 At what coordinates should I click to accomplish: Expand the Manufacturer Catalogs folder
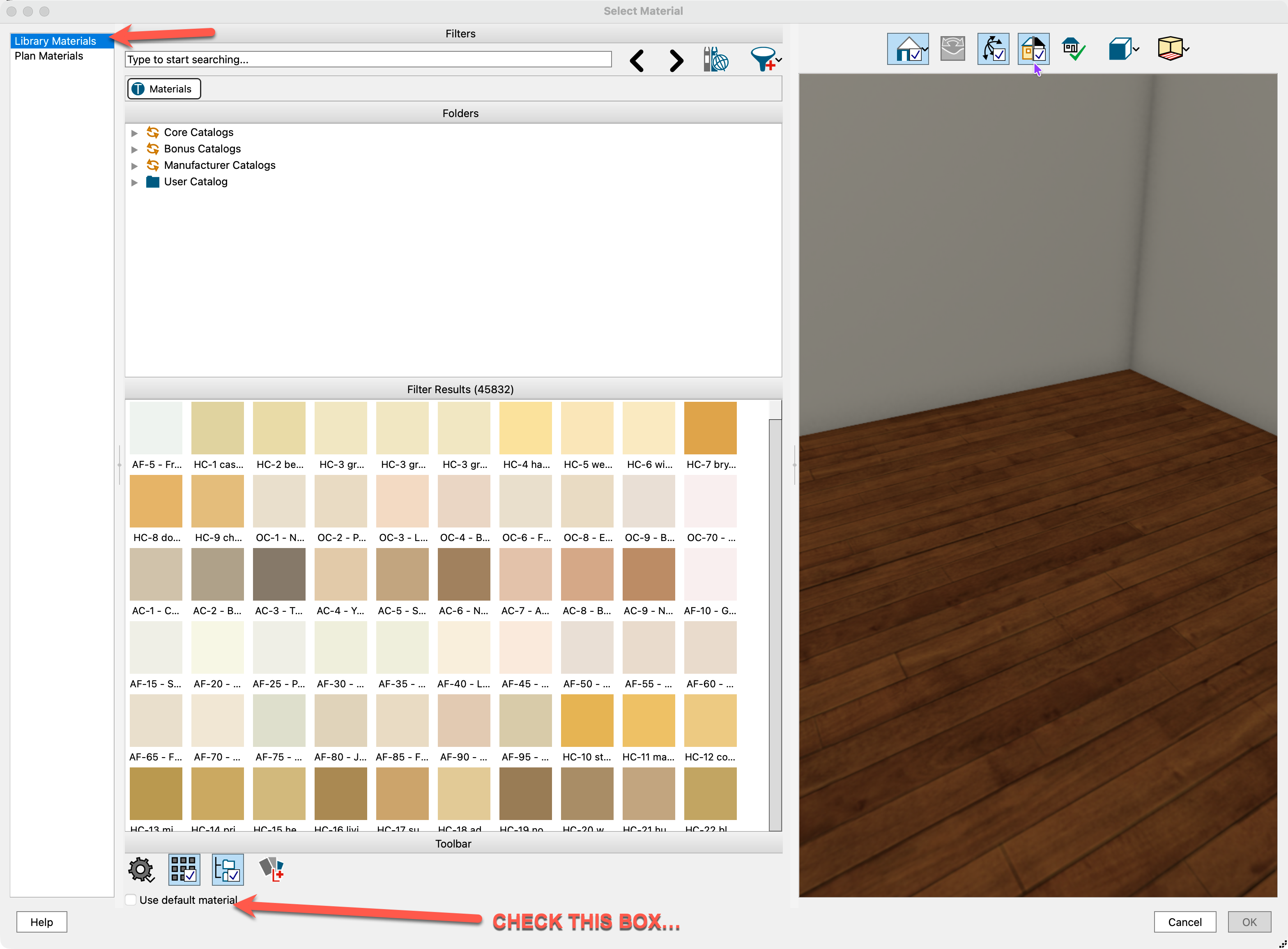pyautogui.click(x=134, y=166)
